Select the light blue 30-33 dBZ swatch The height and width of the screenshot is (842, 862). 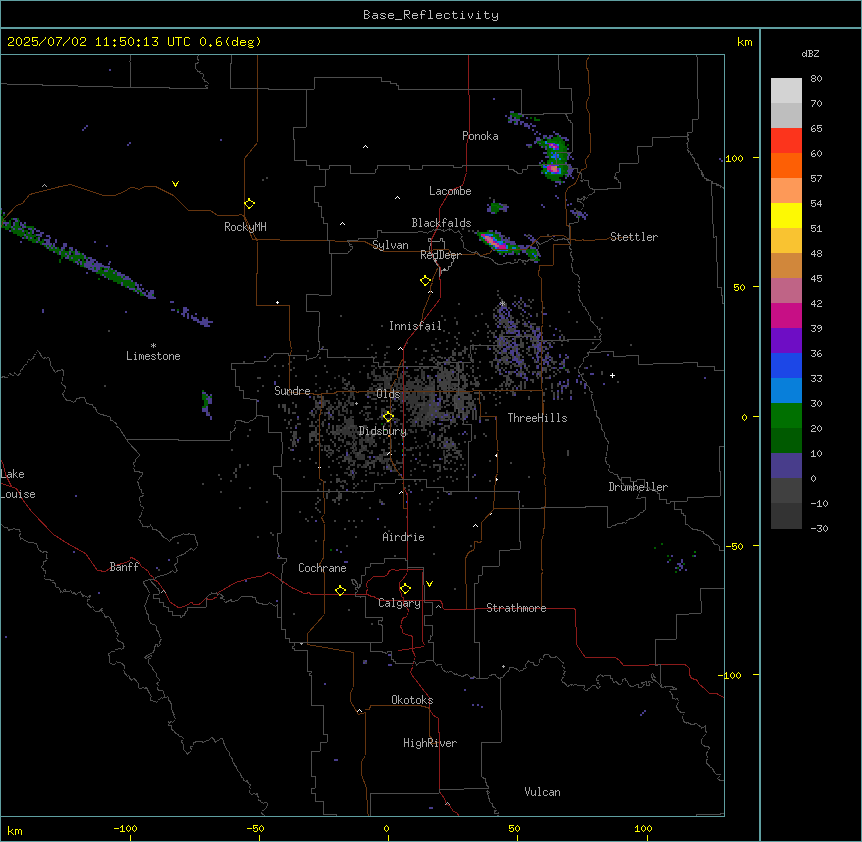(786, 391)
